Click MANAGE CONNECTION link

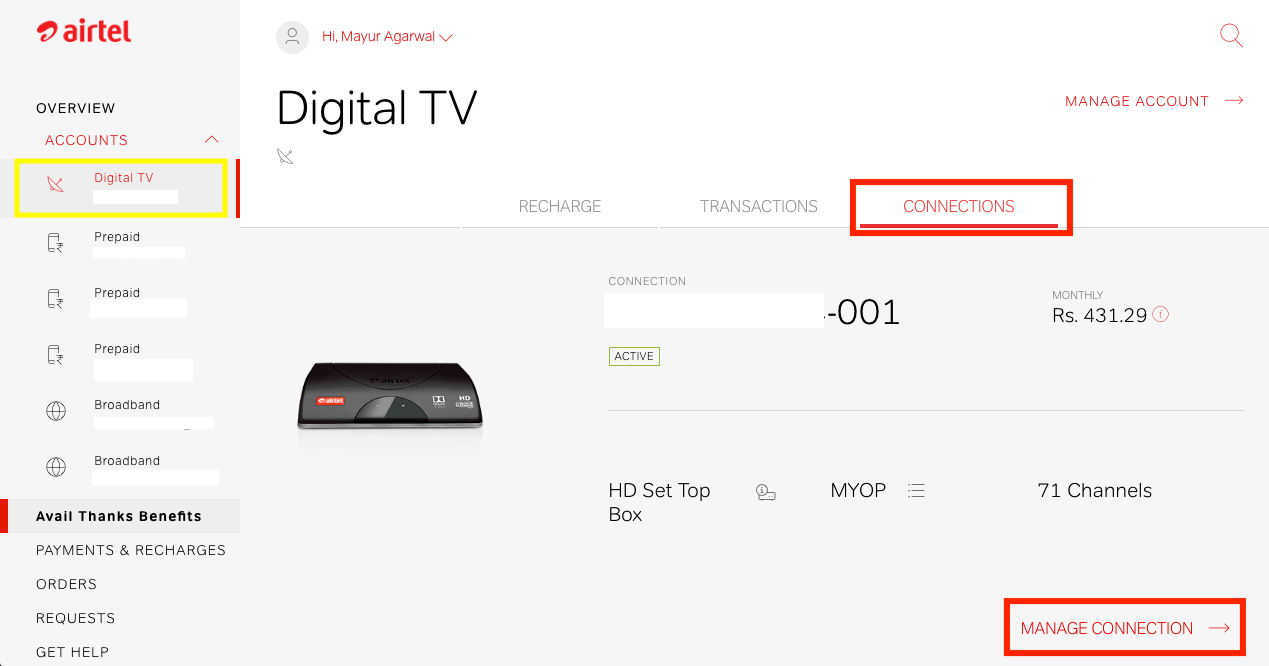pos(1125,628)
